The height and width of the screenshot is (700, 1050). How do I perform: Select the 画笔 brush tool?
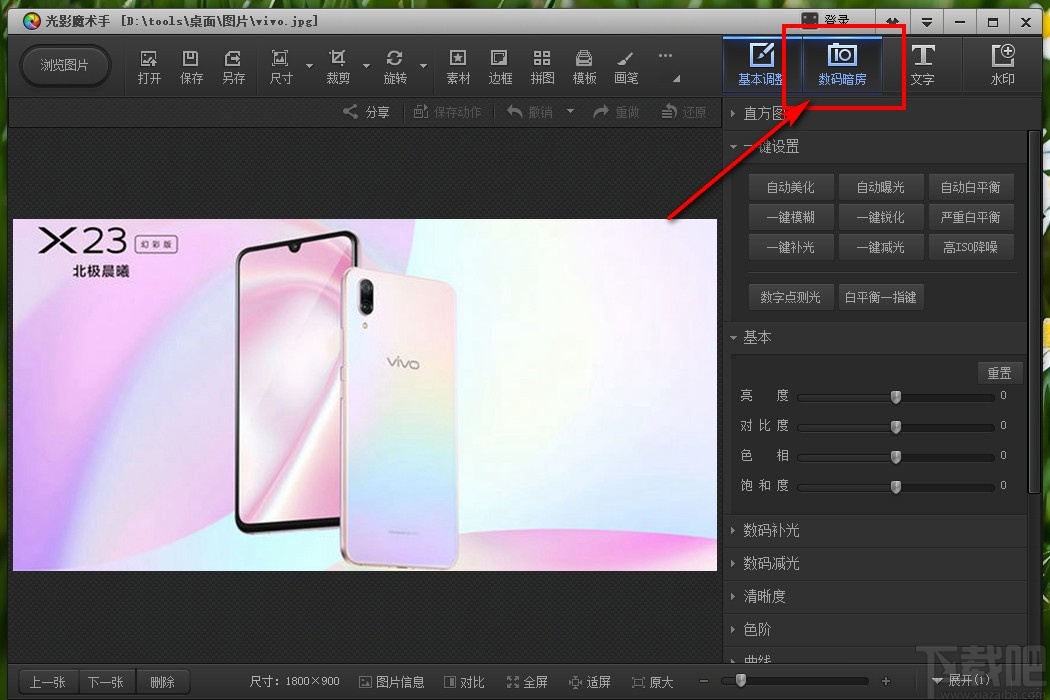(x=626, y=67)
